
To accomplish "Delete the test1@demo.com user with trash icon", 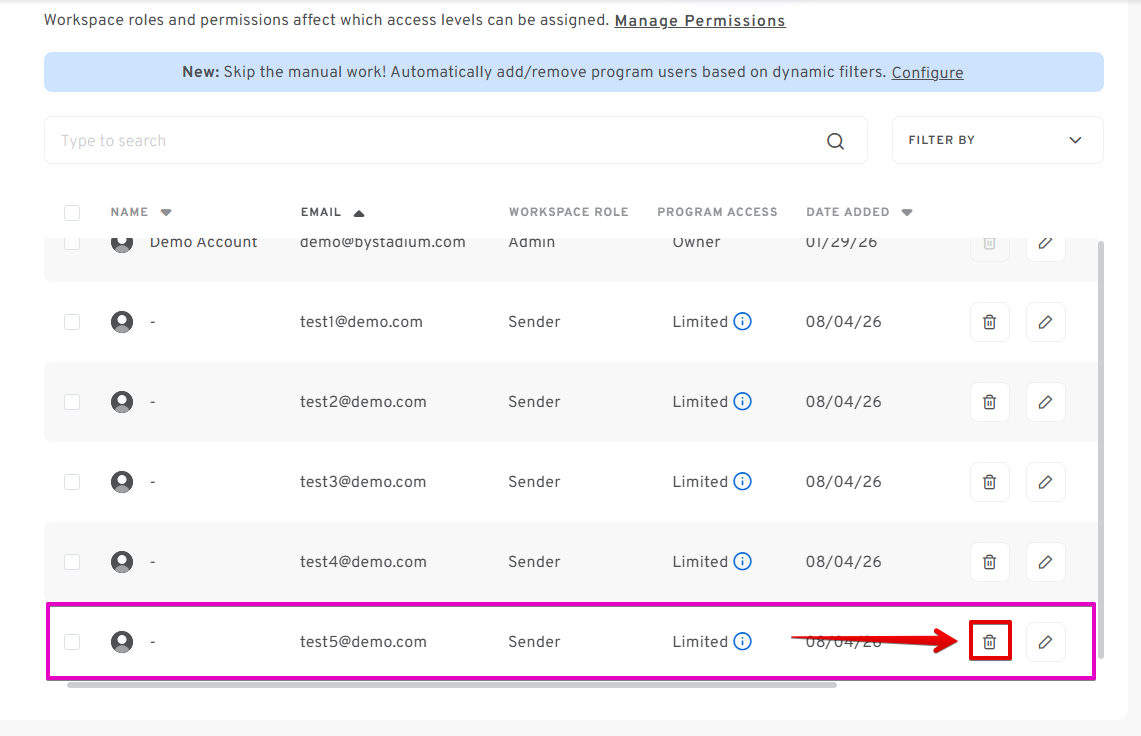I will 990,322.
